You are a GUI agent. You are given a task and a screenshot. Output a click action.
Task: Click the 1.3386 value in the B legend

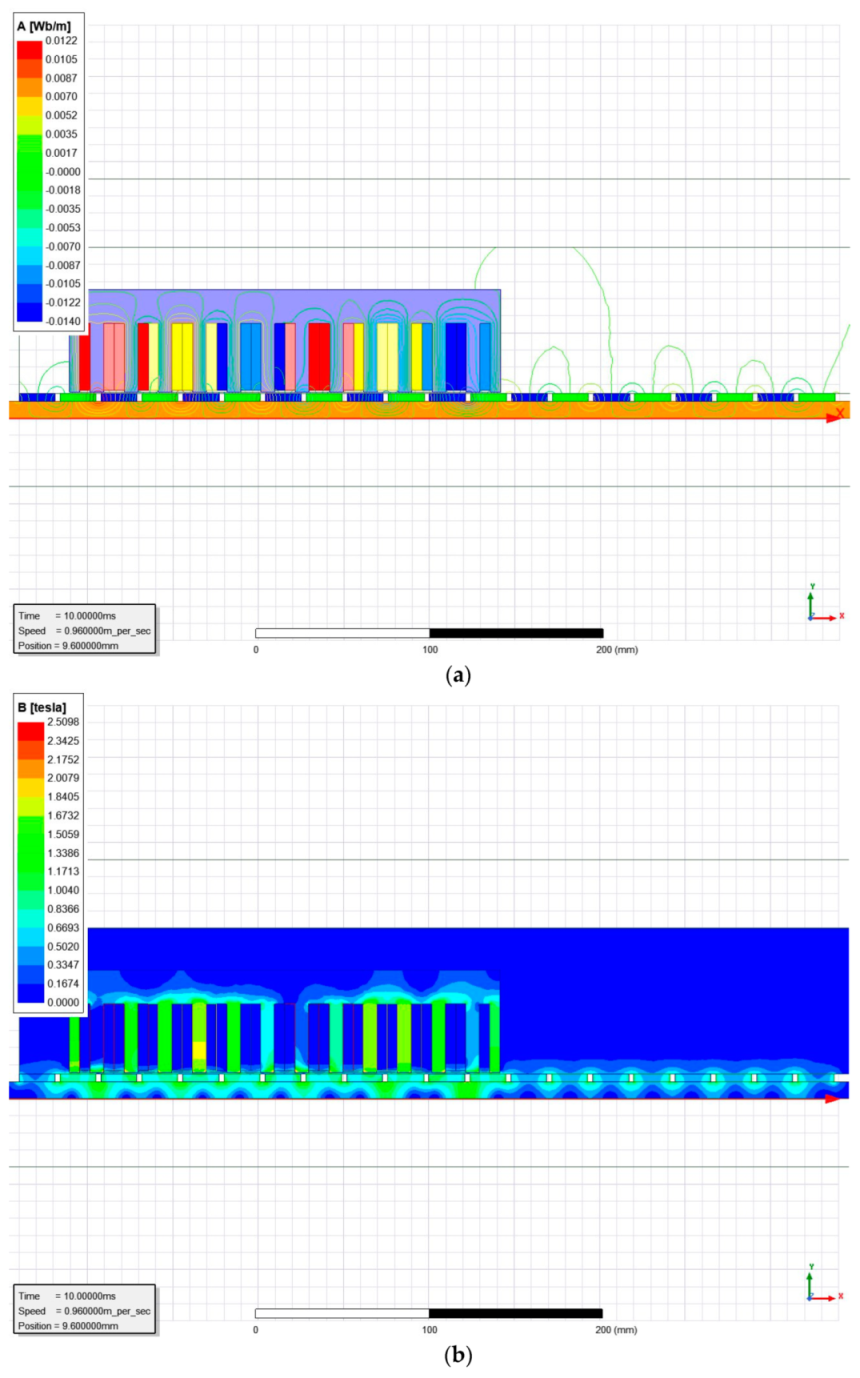63,853
